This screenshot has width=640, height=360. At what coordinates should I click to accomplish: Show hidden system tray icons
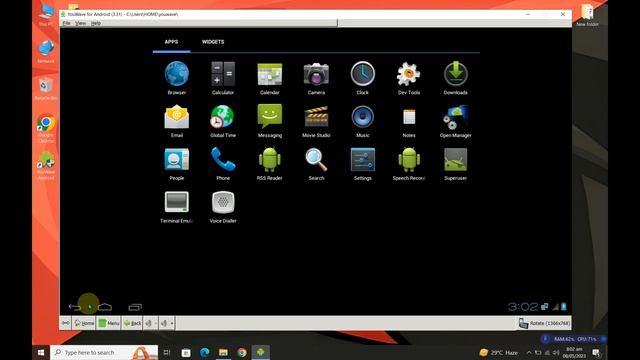point(529,353)
